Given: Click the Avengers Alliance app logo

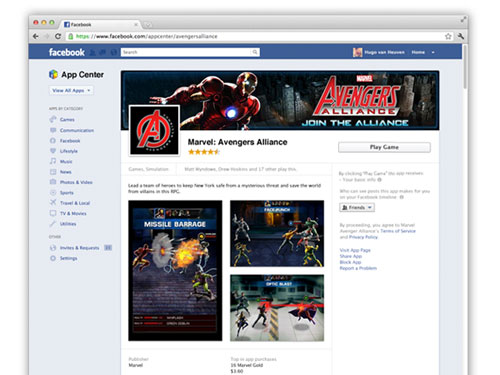Looking at the screenshot, I should tap(154, 130).
